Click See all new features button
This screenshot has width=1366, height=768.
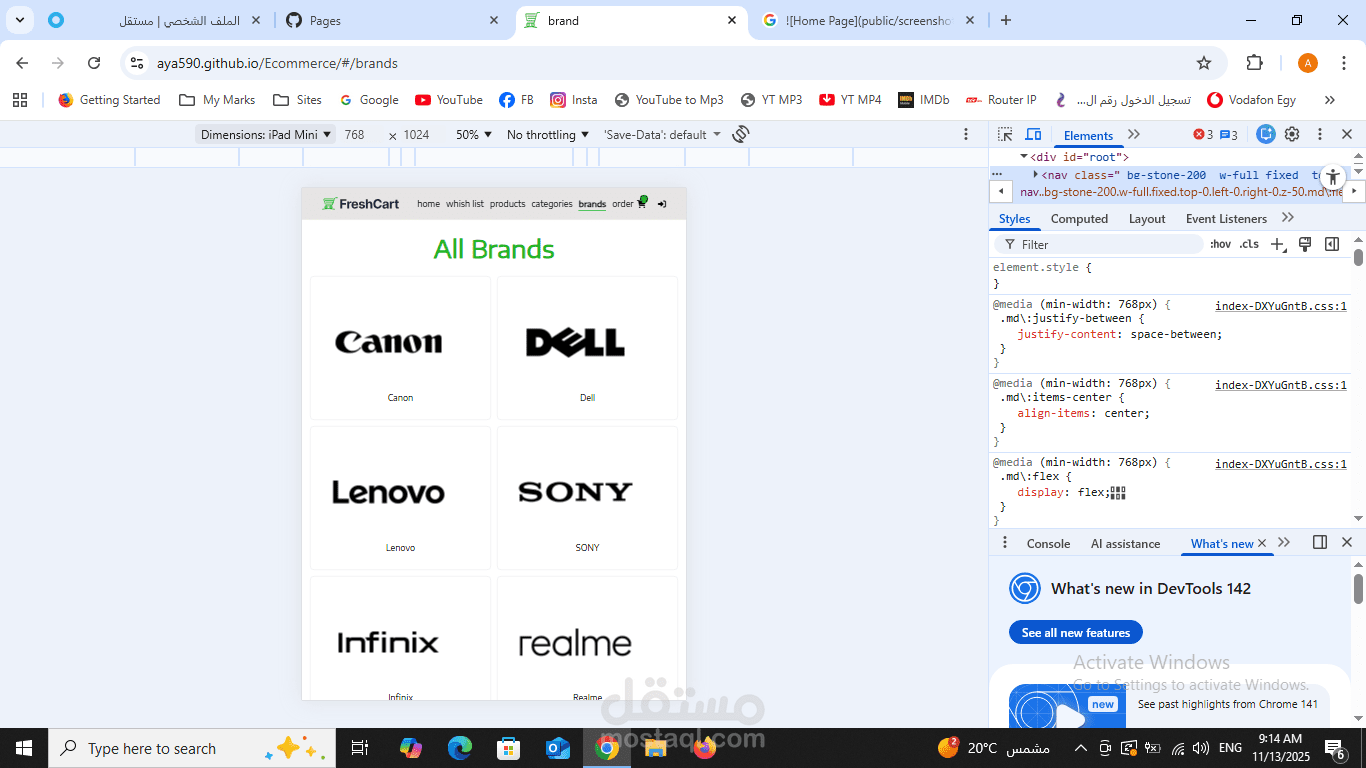[x=1075, y=632]
